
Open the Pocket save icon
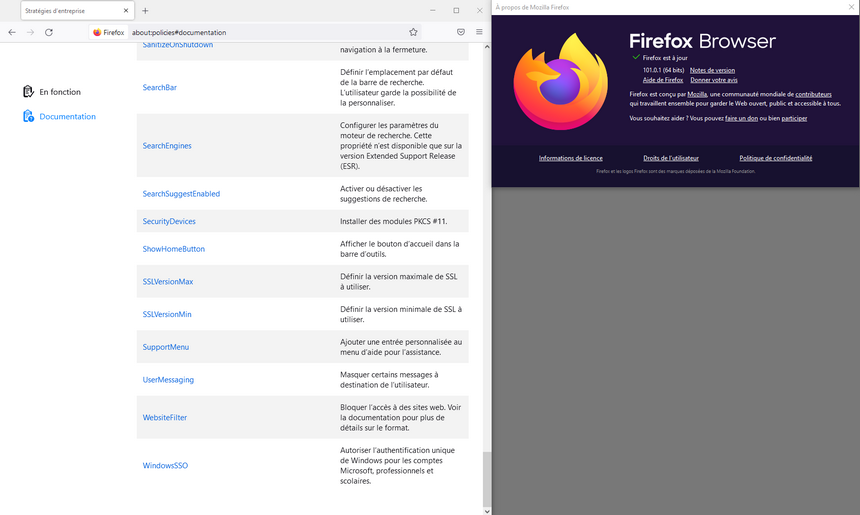[x=461, y=32]
